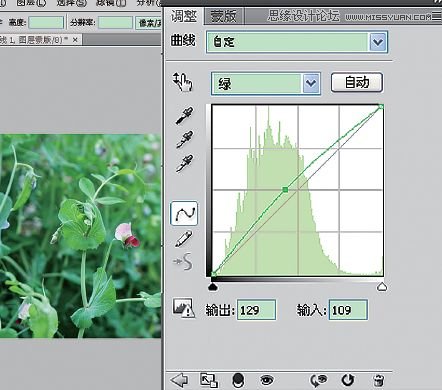Click the smooth curve values icon

[183, 261]
